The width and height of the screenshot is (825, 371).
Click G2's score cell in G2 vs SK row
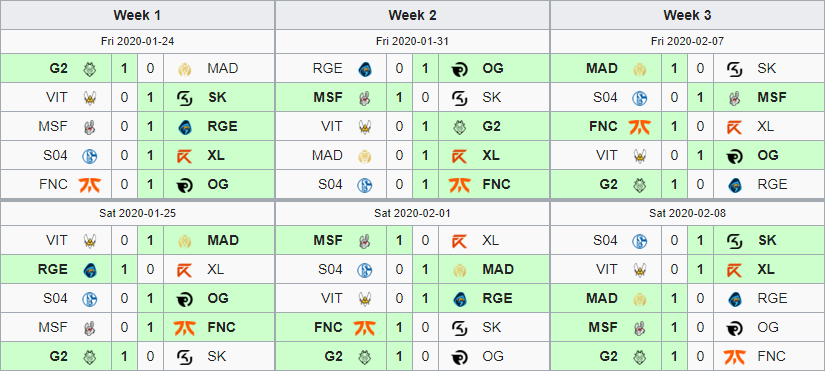click(124, 356)
